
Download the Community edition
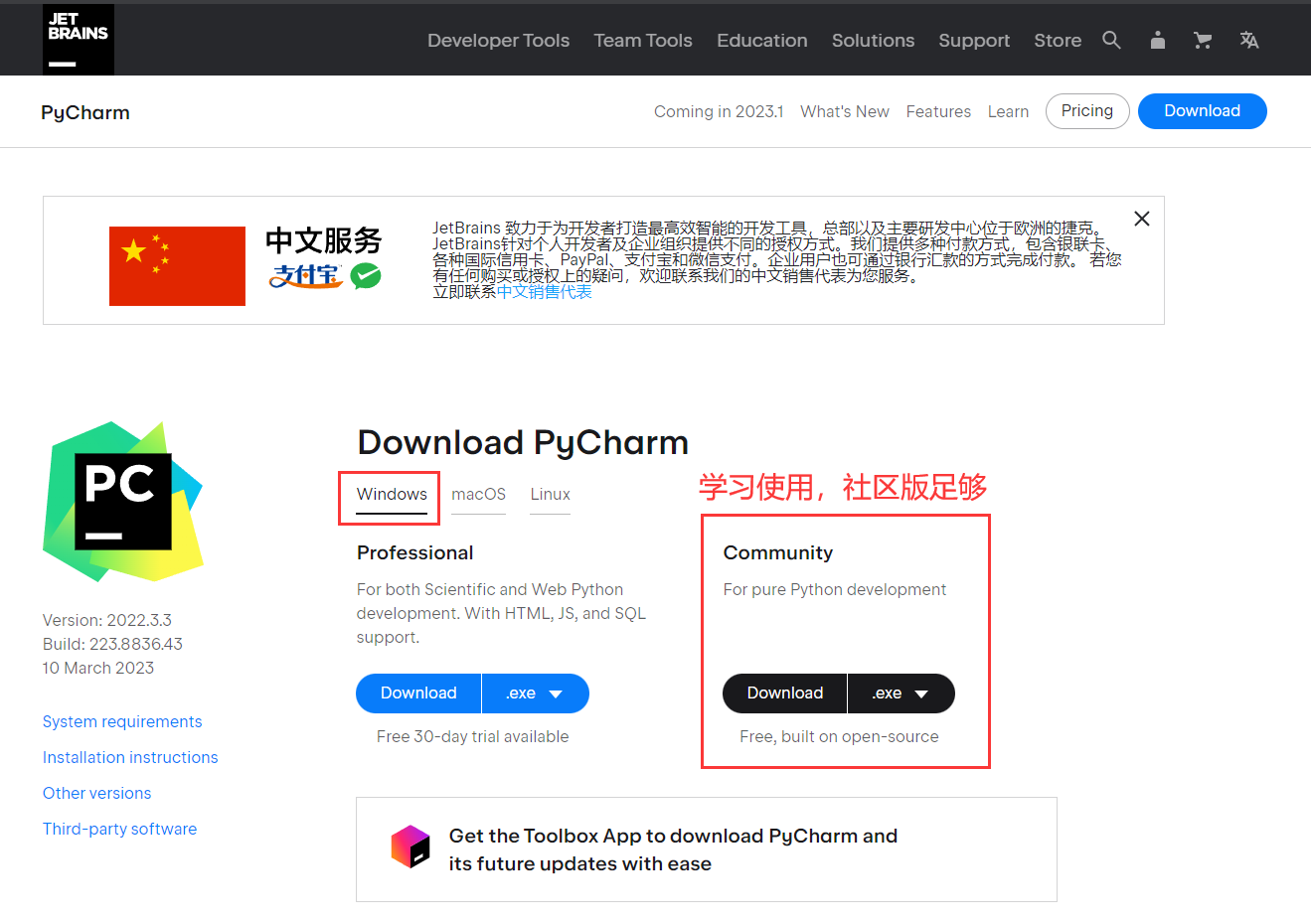click(784, 693)
